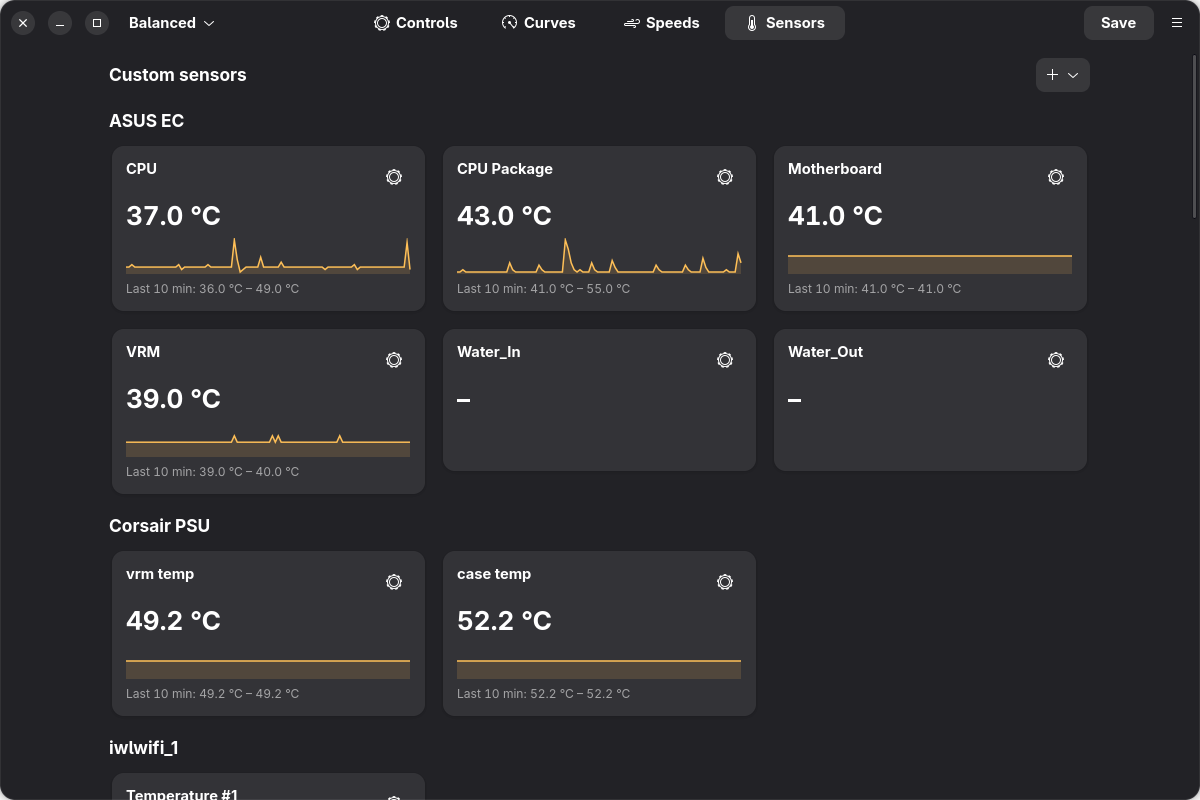
Task: Click the '43.0 °C' CPU Package reading
Action: pyautogui.click(x=504, y=216)
